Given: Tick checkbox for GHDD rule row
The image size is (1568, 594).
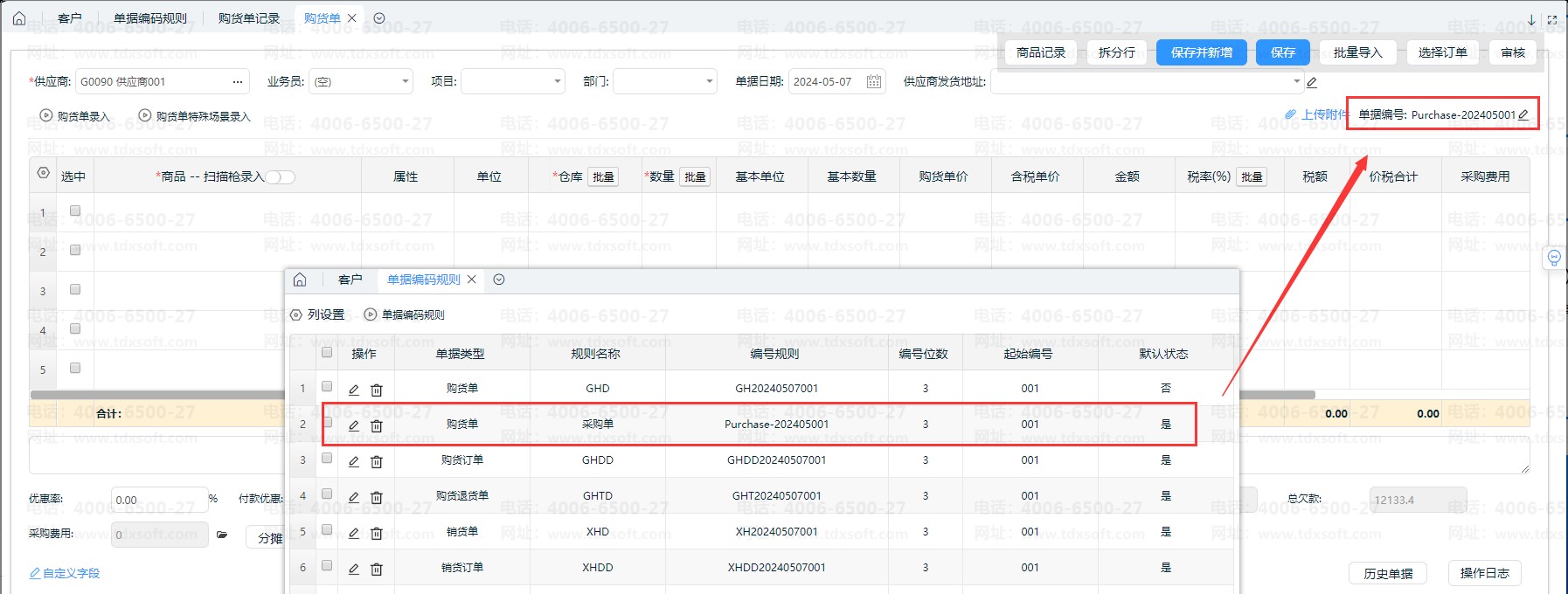Looking at the screenshot, I should (327, 458).
